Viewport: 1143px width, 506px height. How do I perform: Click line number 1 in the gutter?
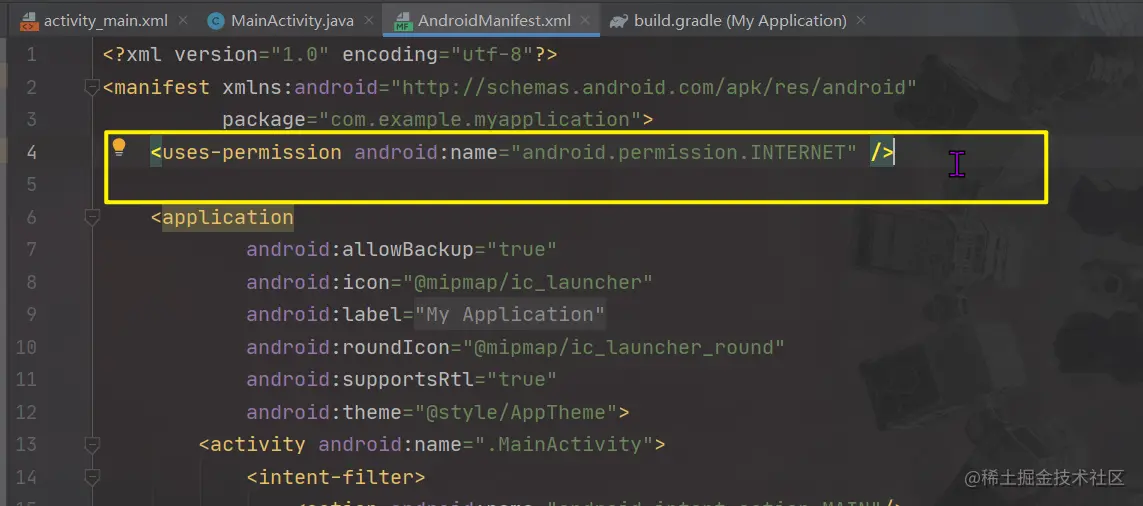[31, 55]
